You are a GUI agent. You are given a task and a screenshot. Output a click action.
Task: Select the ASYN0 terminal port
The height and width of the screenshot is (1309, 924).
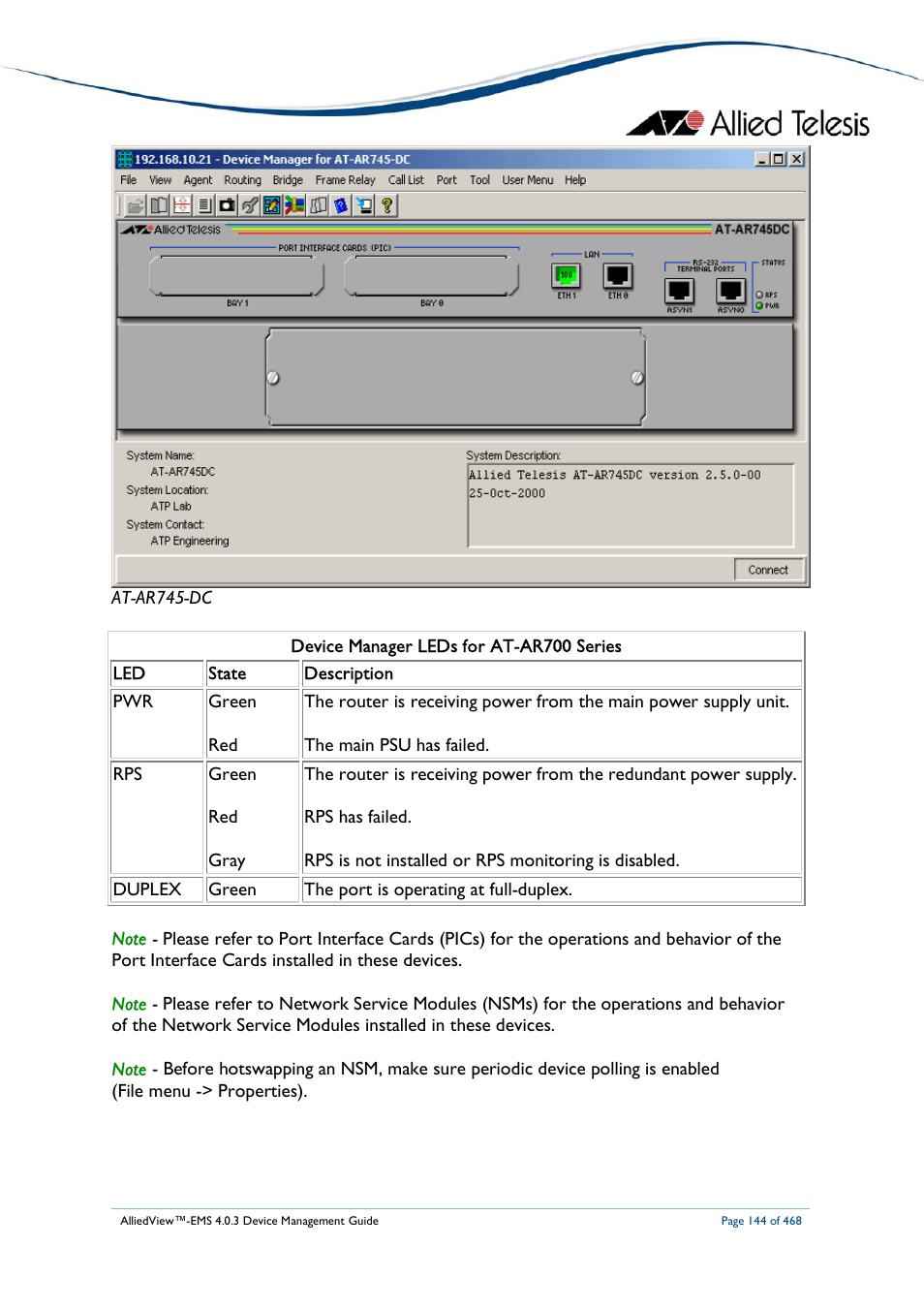[730, 291]
